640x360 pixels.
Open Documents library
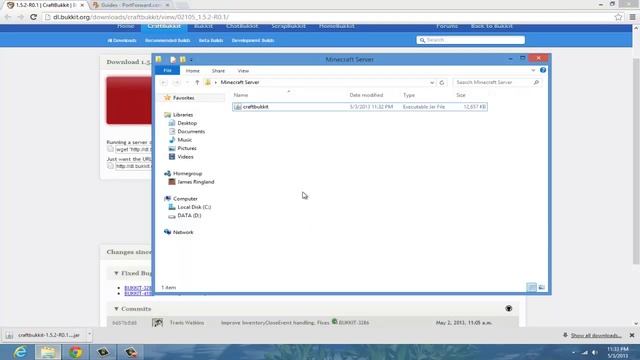click(191, 131)
